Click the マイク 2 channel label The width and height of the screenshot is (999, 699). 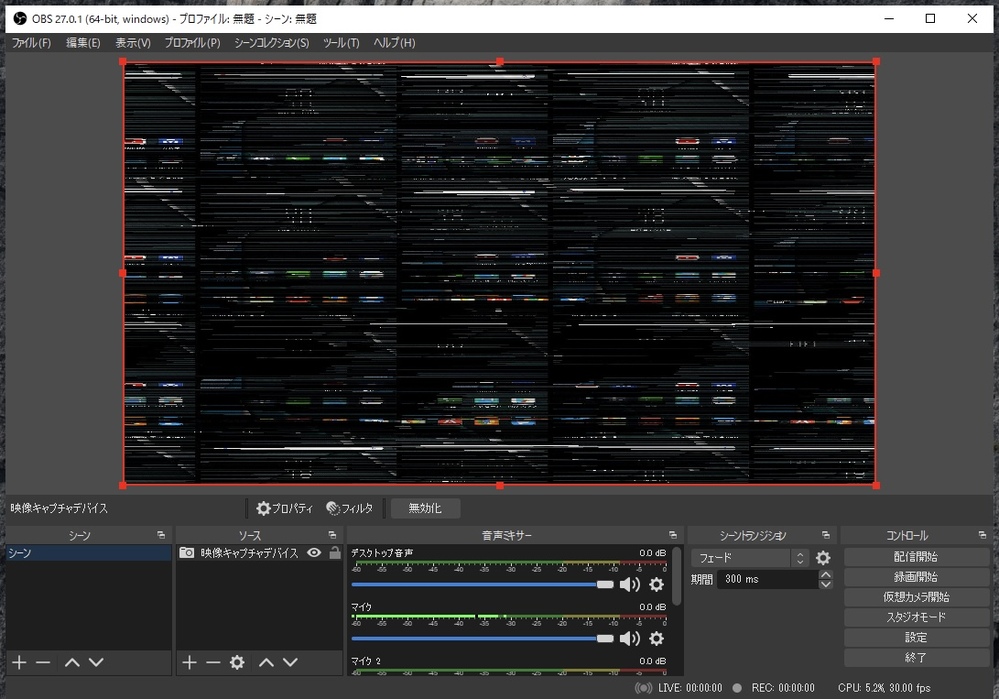coord(366,661)
